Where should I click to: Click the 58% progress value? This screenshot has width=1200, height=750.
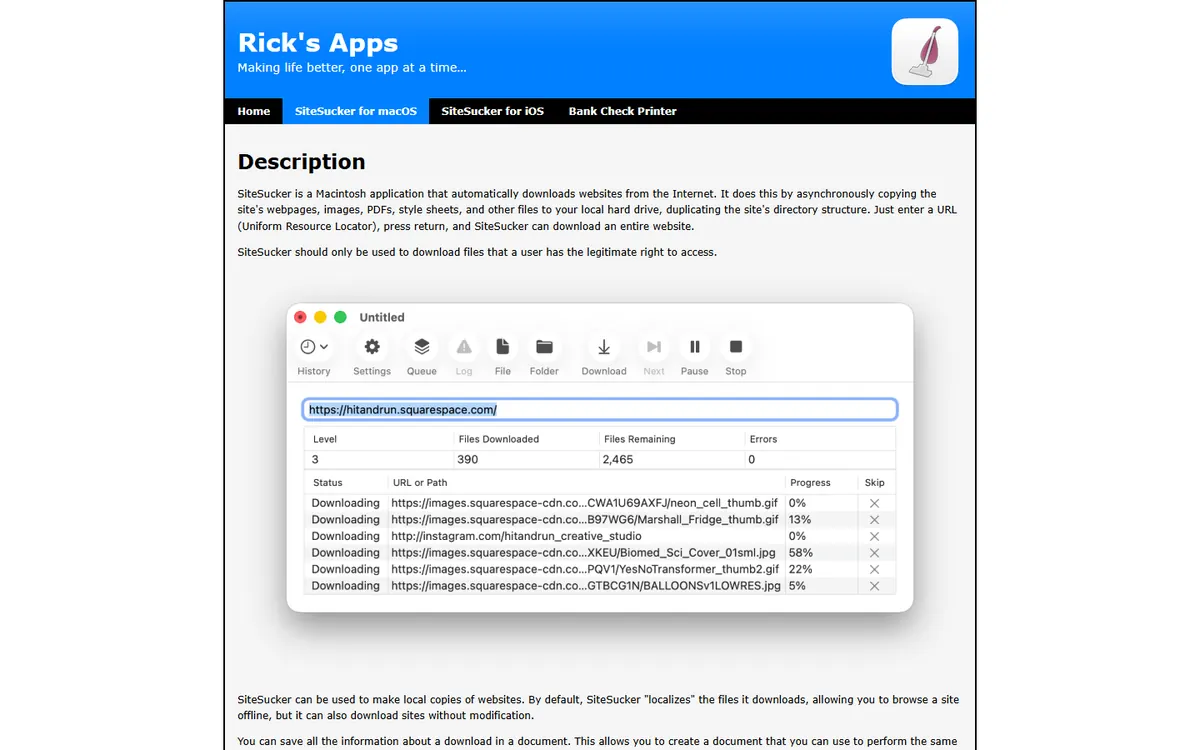(x=800, y=553)
